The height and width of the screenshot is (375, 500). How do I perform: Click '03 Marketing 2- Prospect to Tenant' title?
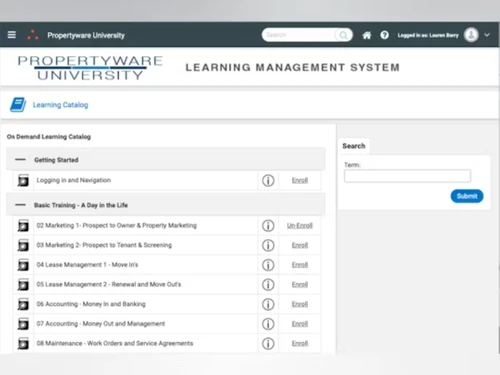(104, 245)
